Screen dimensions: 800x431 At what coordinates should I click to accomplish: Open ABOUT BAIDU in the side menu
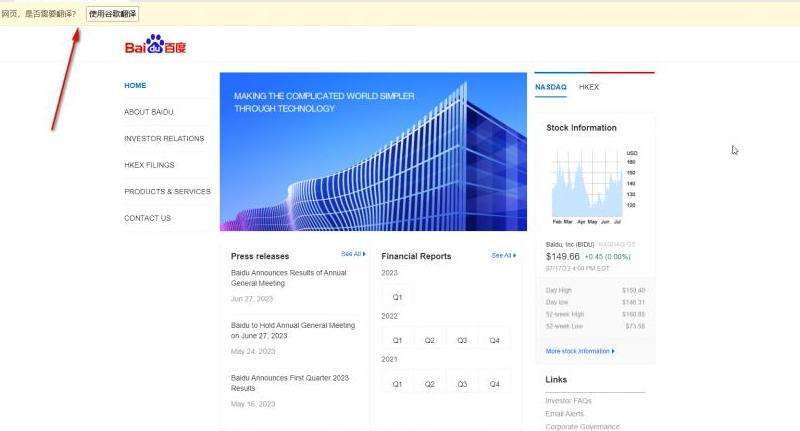(x=148, y=112)
